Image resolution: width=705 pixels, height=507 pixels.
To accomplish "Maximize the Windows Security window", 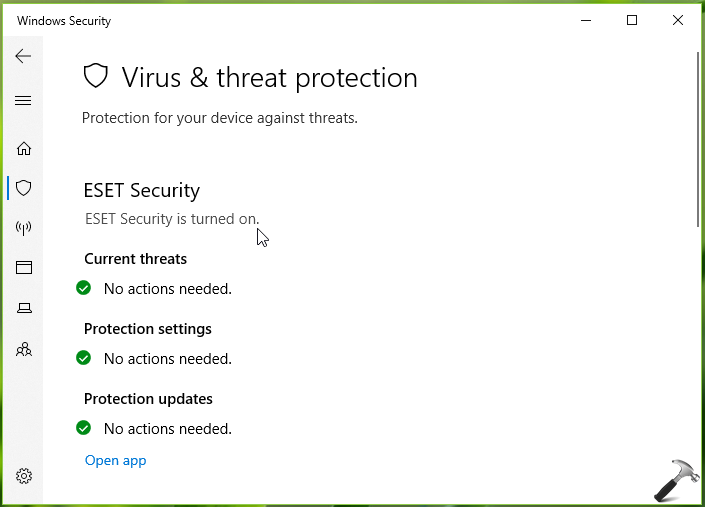I will coord(632,20).
